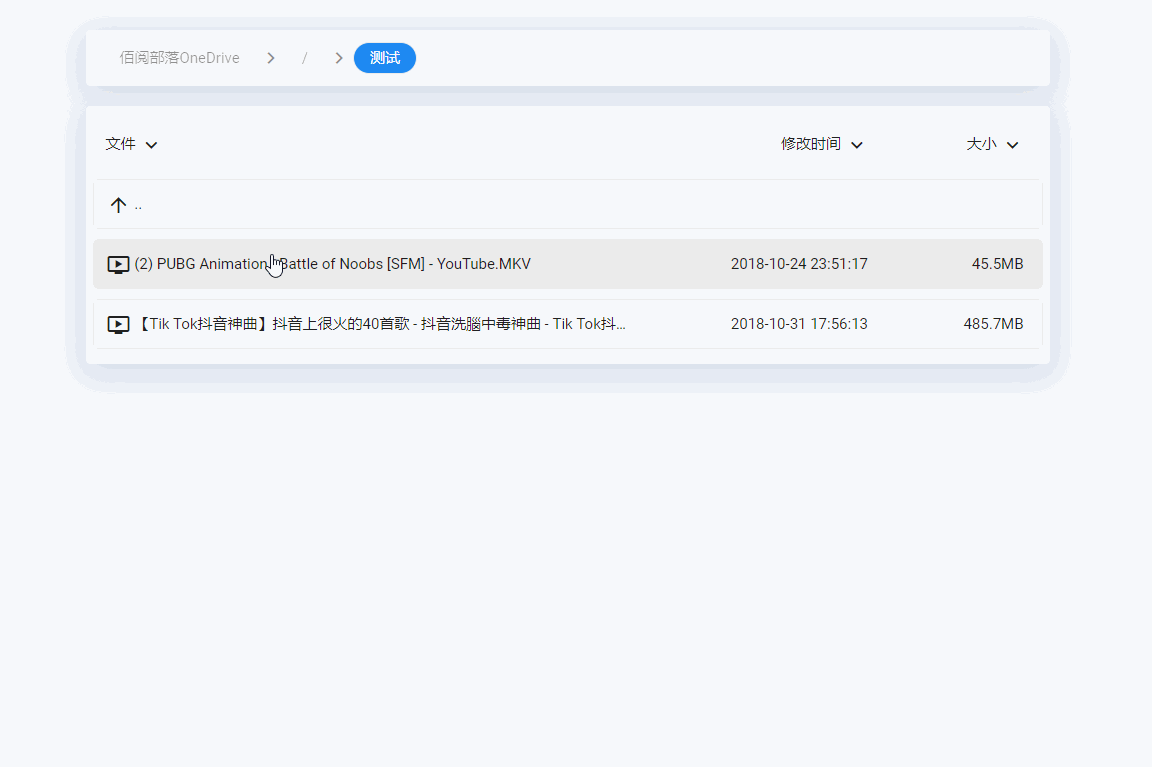
Task: Go to parent folder '..' row
Action: 568,204
